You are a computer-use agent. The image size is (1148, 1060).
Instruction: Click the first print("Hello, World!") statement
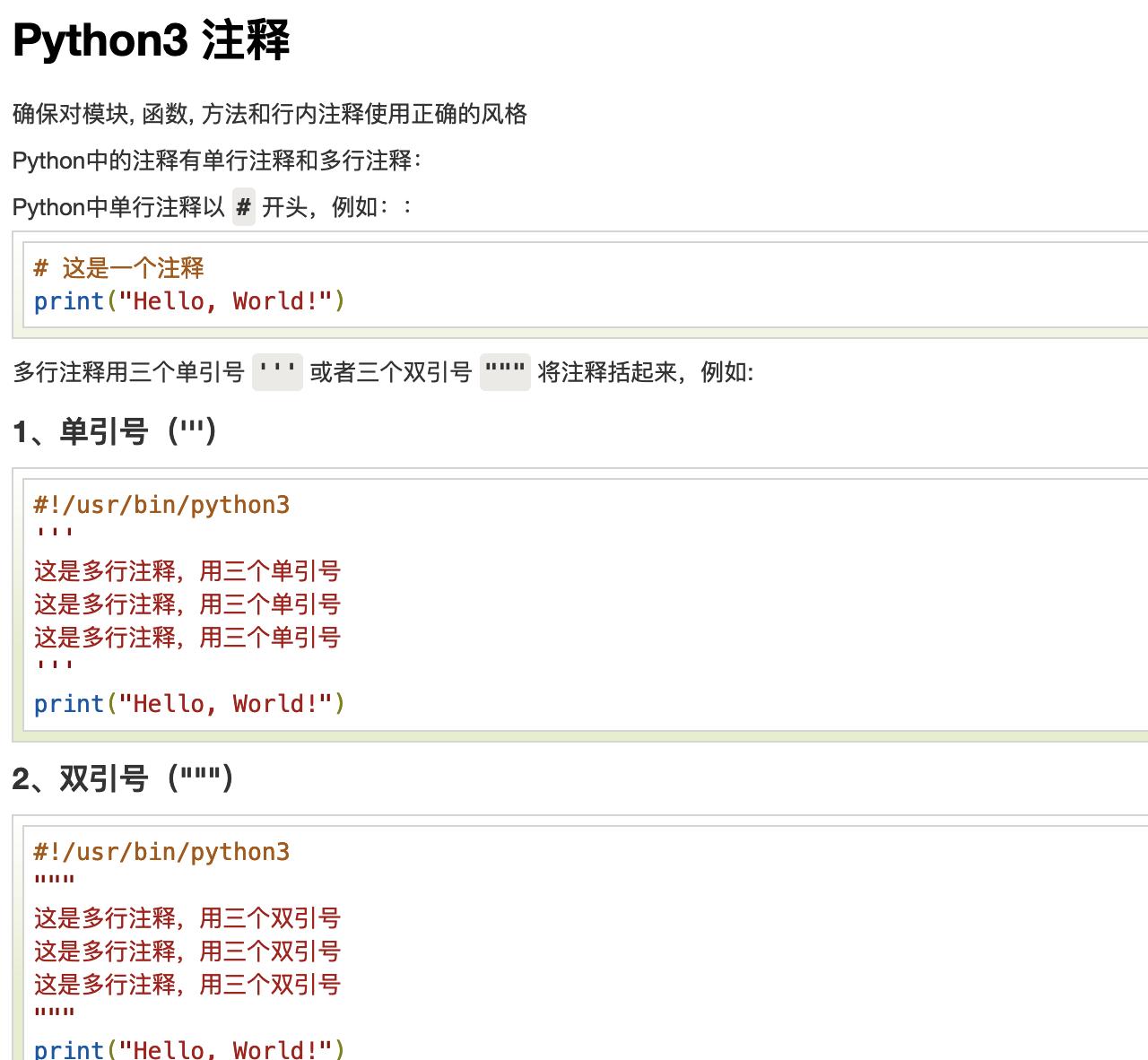(x=188, y=301)
